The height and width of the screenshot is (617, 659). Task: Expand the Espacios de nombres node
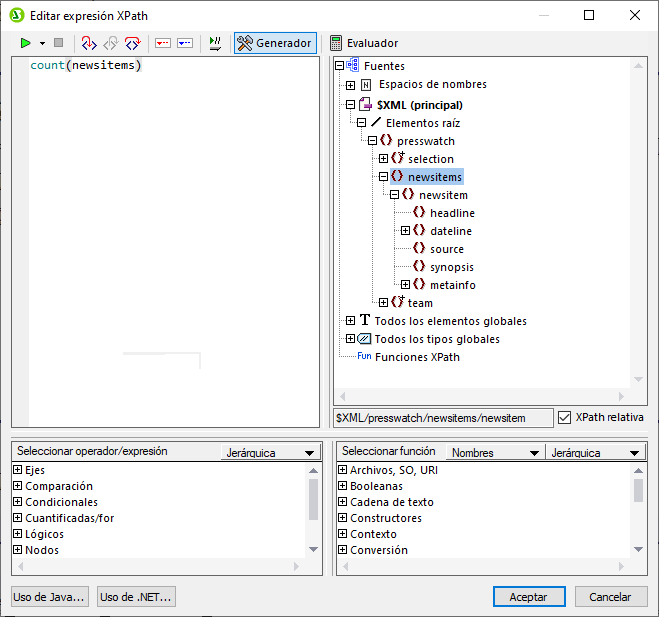pos(350,85)
